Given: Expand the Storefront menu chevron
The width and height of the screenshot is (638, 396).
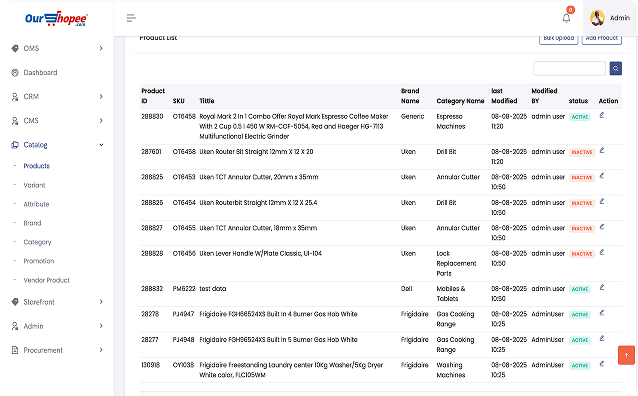Looking at the screenshot, I should coord(101,302).
